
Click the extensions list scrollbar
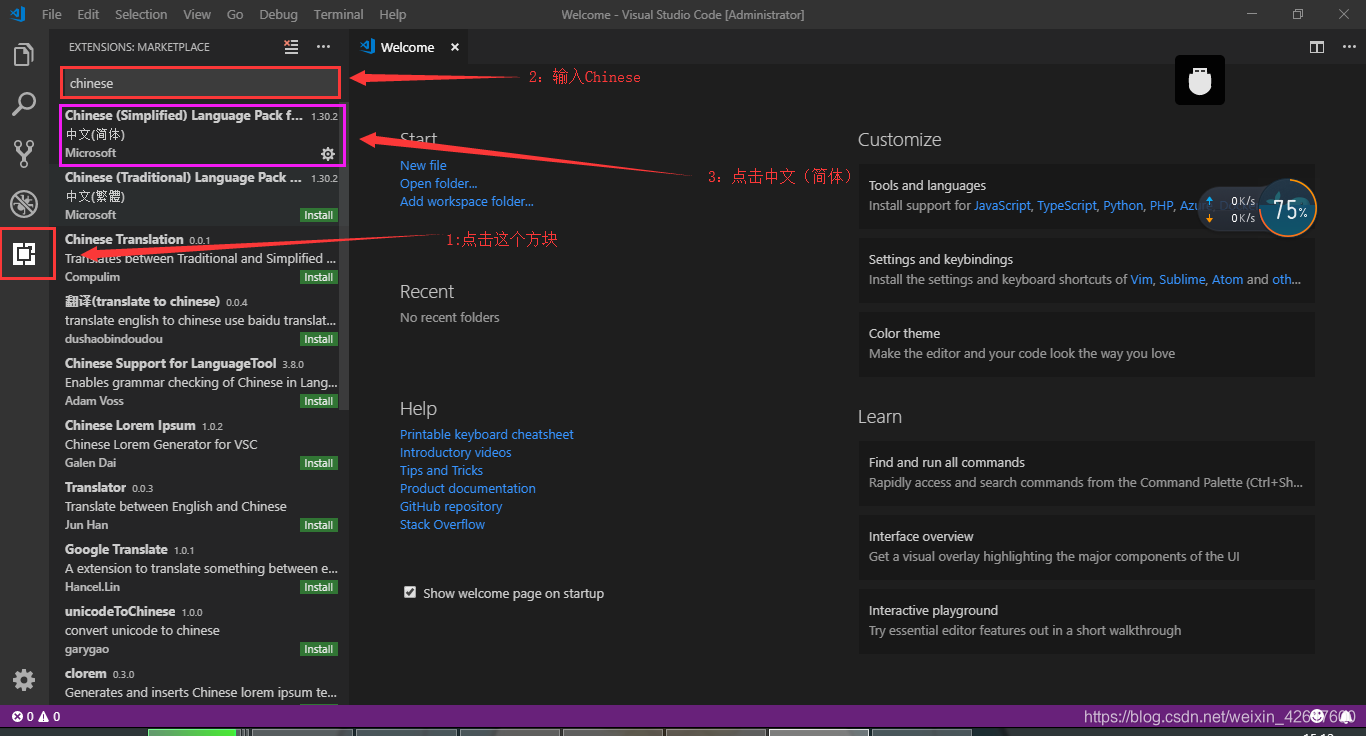tap(344, 255)
